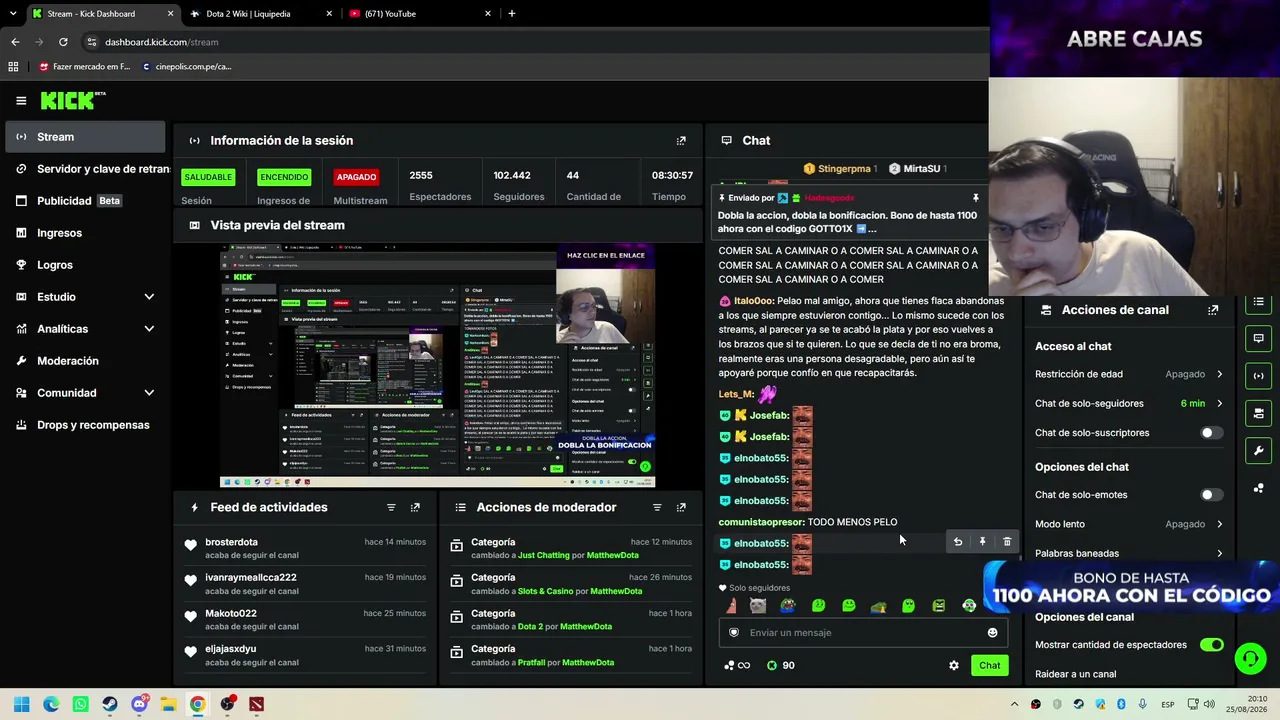Select Stream in the sidebar
This screenshot has width=1280, height=720.
tap(85, 137)
